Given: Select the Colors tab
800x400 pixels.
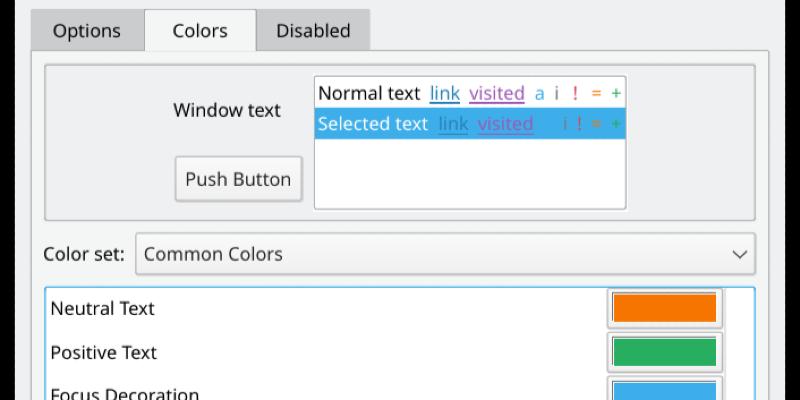Looking at the screenshot, I should [x=200, y=31].
